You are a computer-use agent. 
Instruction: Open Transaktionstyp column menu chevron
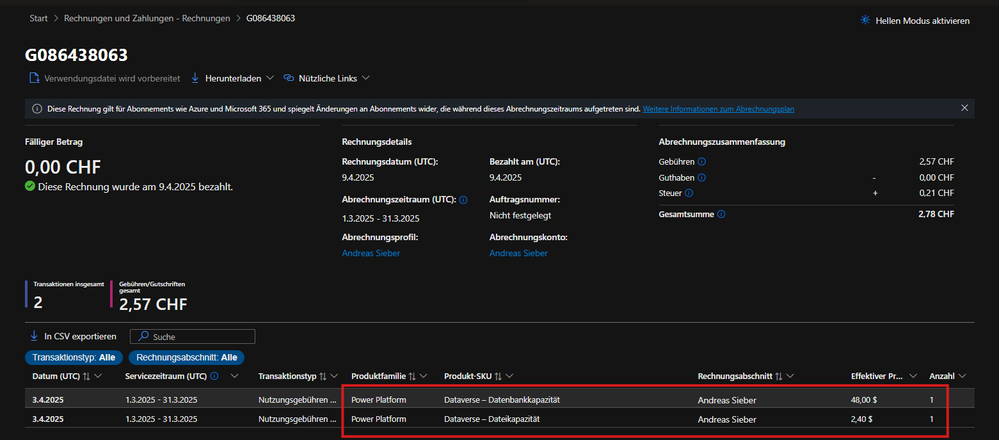tap(334, 376)
